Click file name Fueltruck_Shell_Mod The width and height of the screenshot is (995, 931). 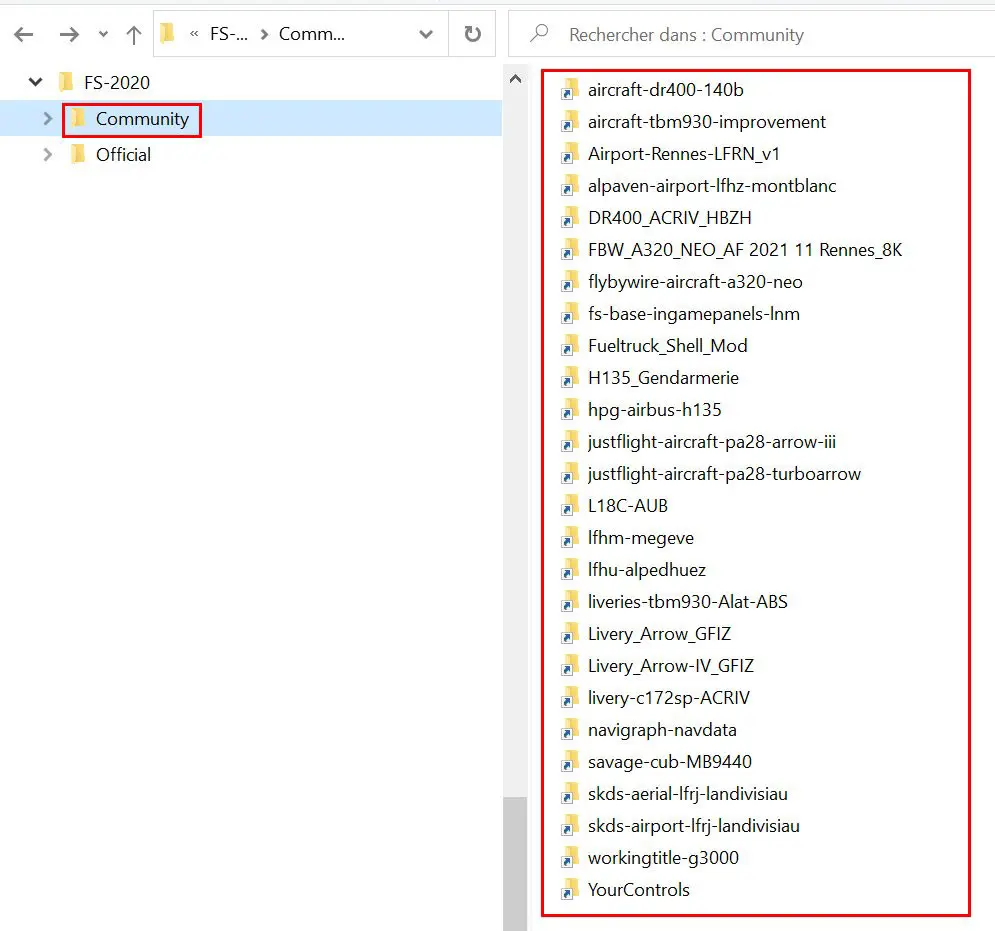[668, 345]
